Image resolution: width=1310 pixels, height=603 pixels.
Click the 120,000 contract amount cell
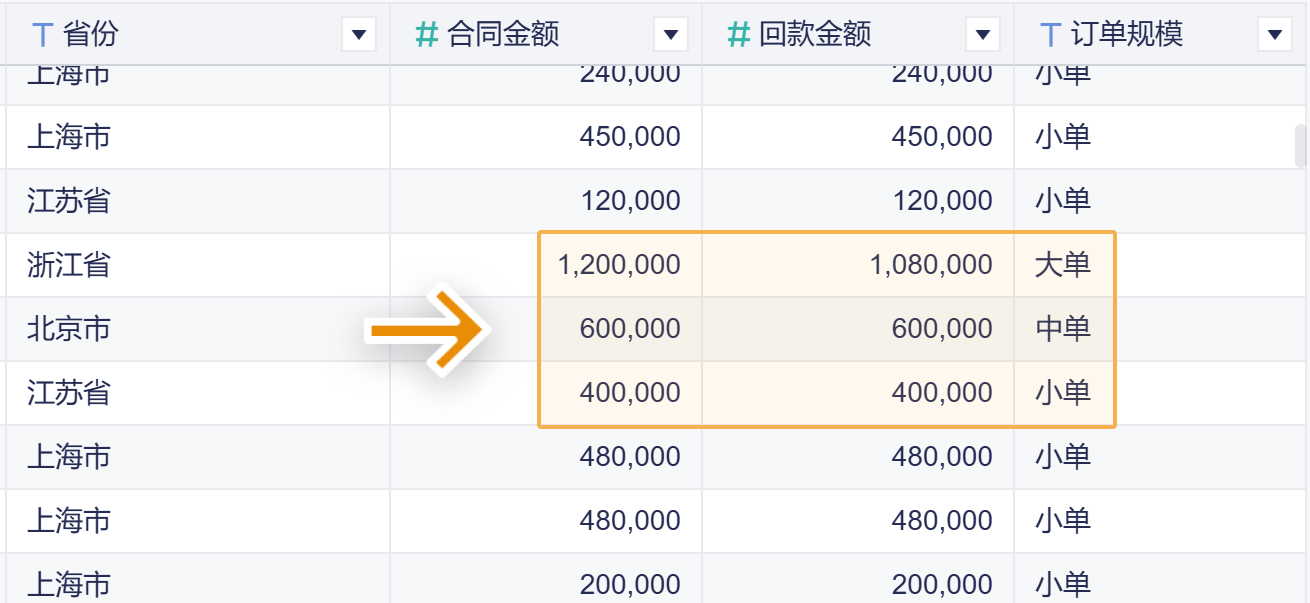click(x=630, y=201)
